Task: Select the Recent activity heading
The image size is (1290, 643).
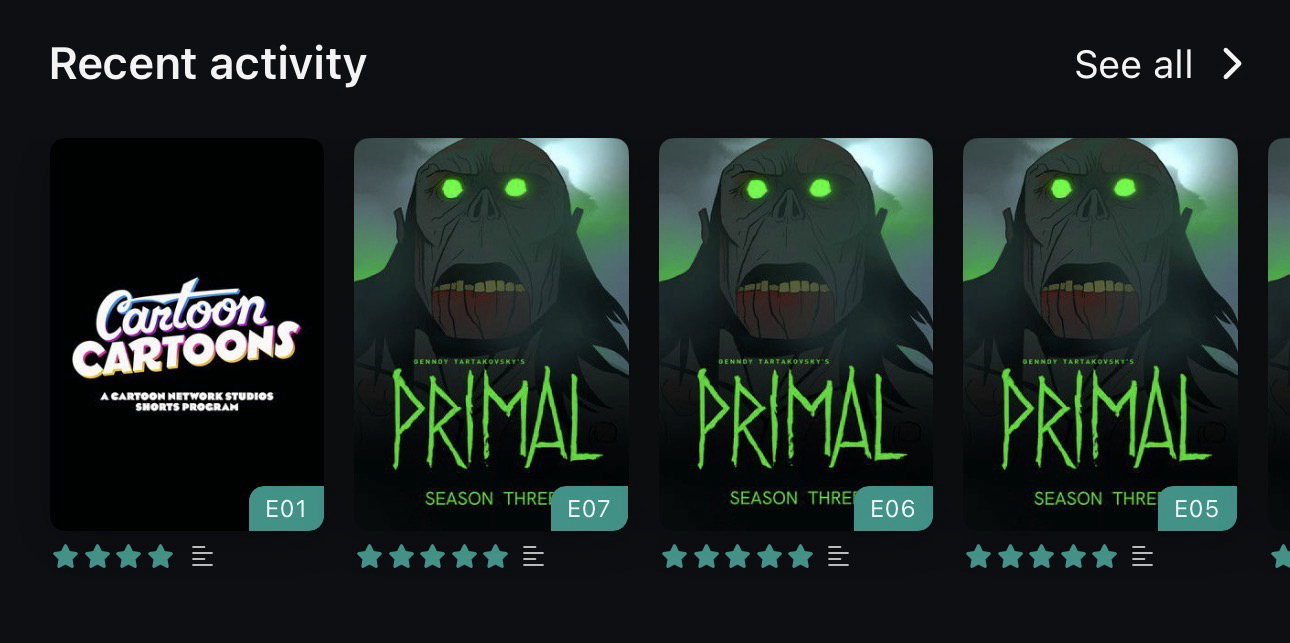Action: (208, 64)
